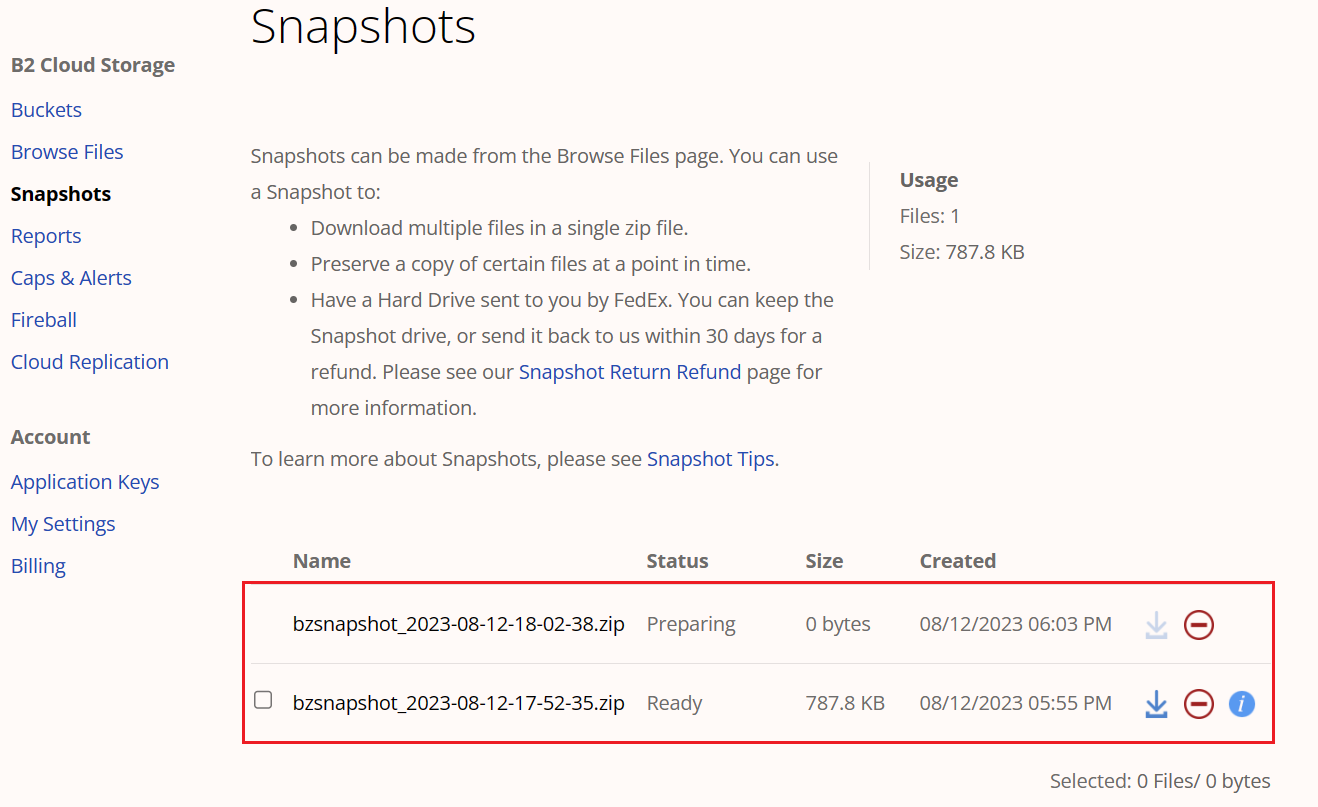Select Snapshots in the sidebar

click(61, 194)
